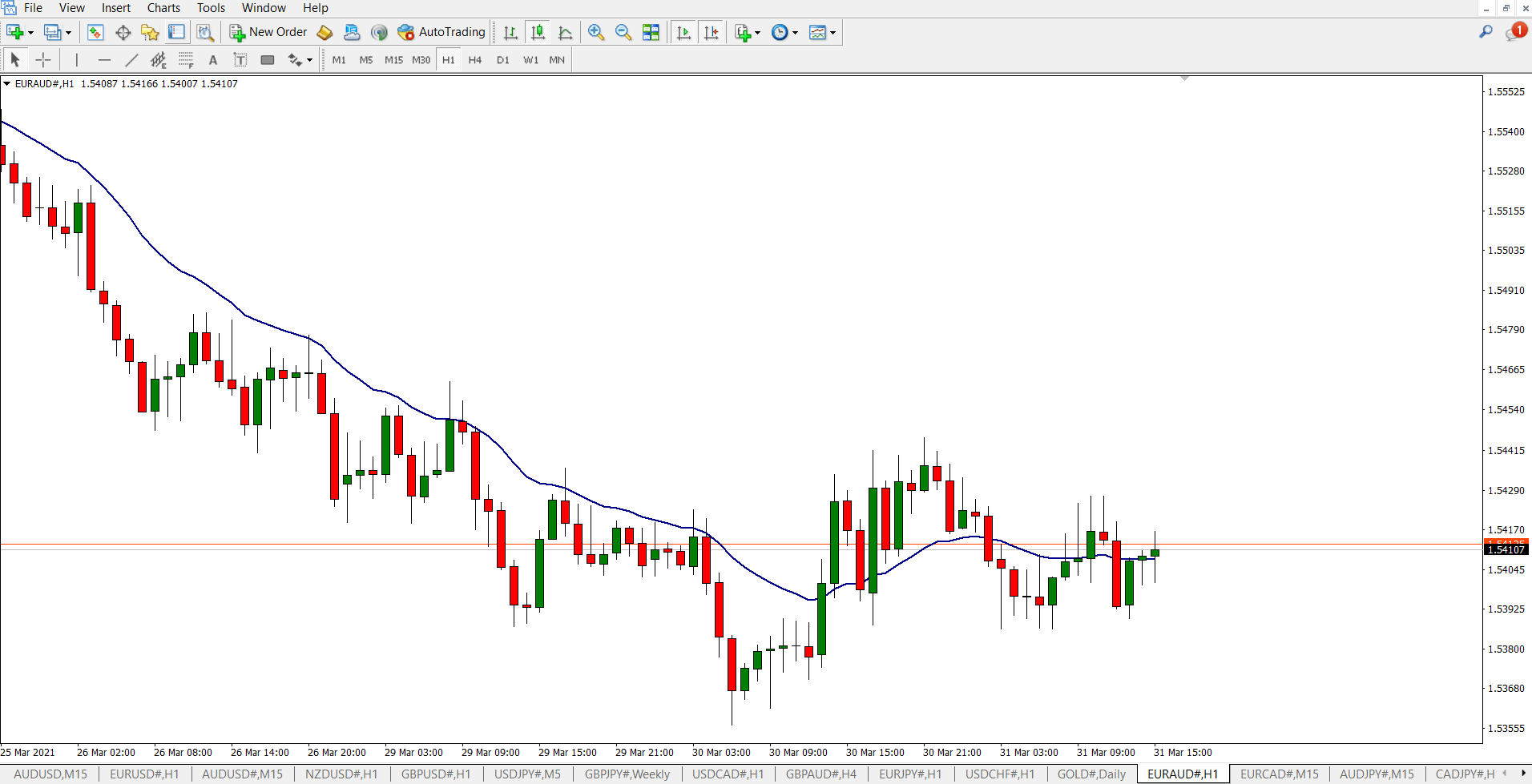Enable the AutoTrading button
This screenshot has width=1532, height=784.
coord(441,32)
